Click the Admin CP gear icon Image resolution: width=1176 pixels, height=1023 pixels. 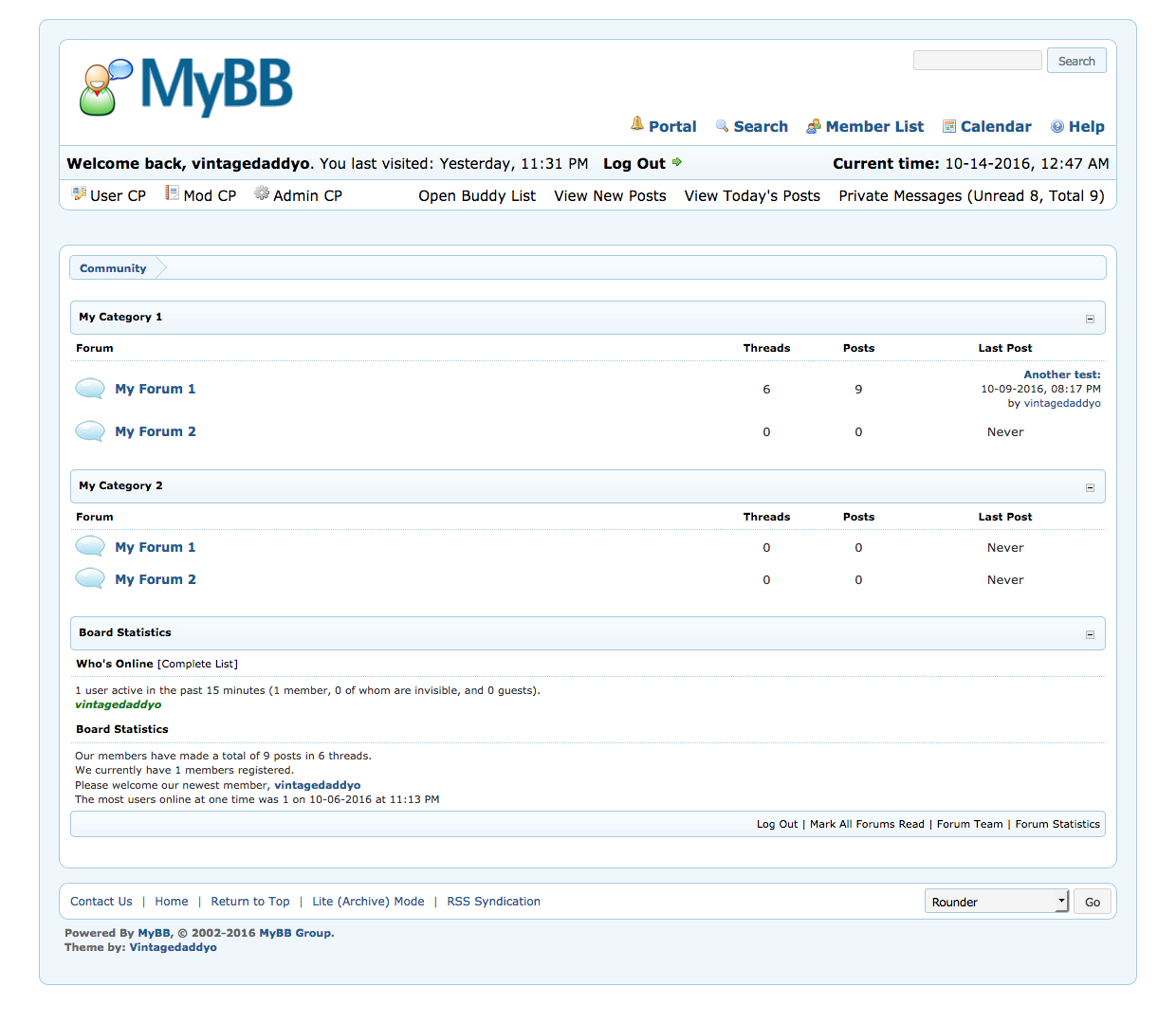262,193
